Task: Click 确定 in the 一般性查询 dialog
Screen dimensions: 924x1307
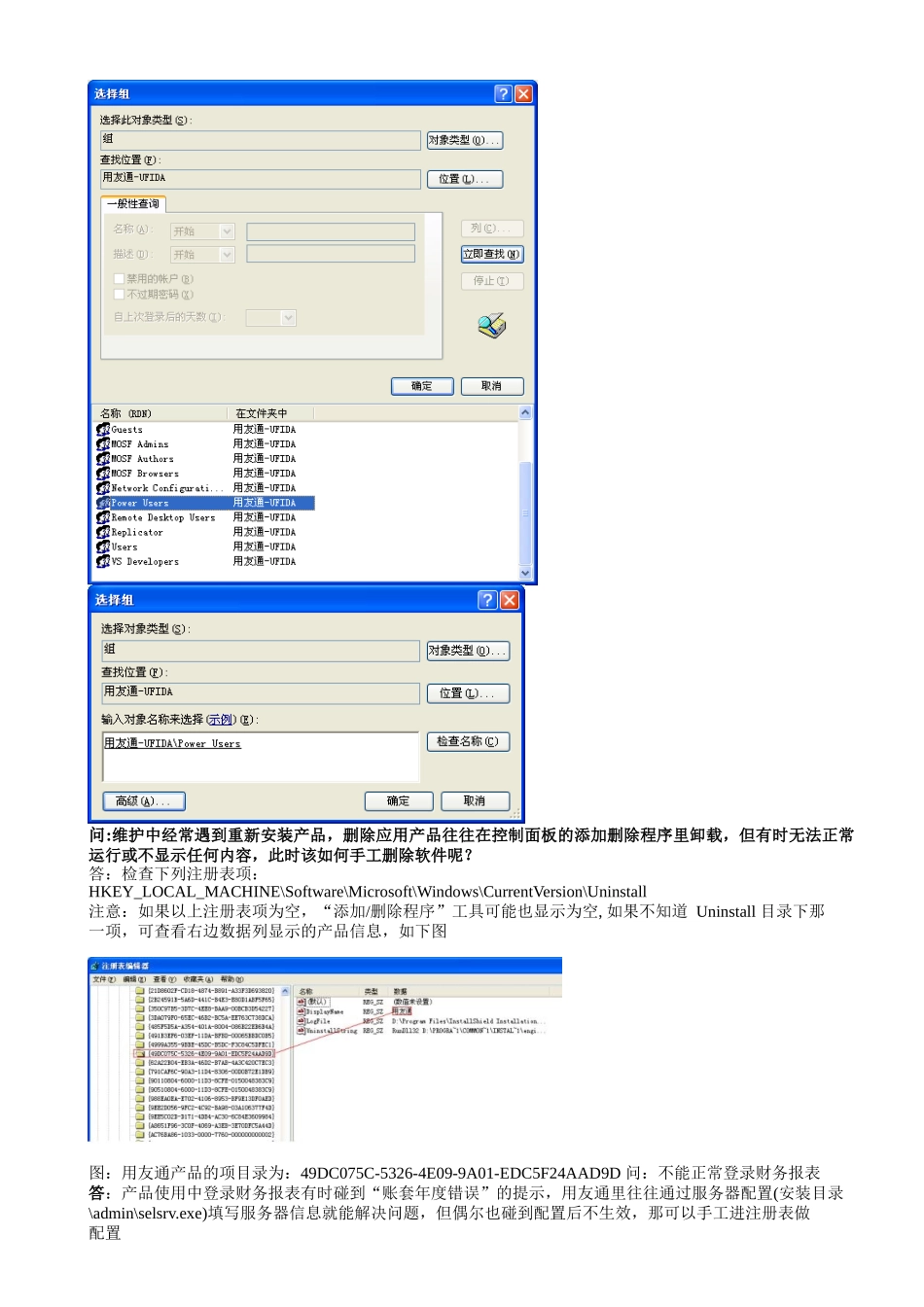Action: (x=422, y=386)
